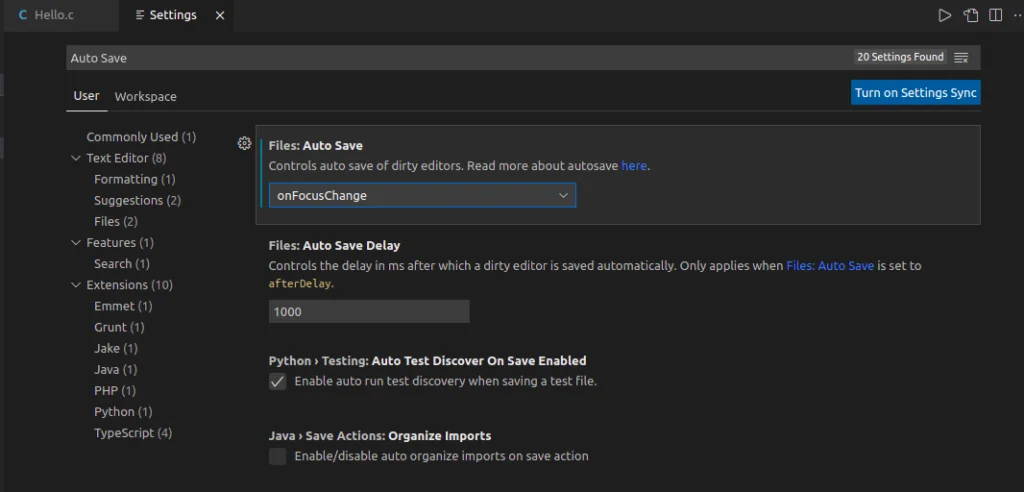Collapse the Extensions tree section

coord(77,285)
